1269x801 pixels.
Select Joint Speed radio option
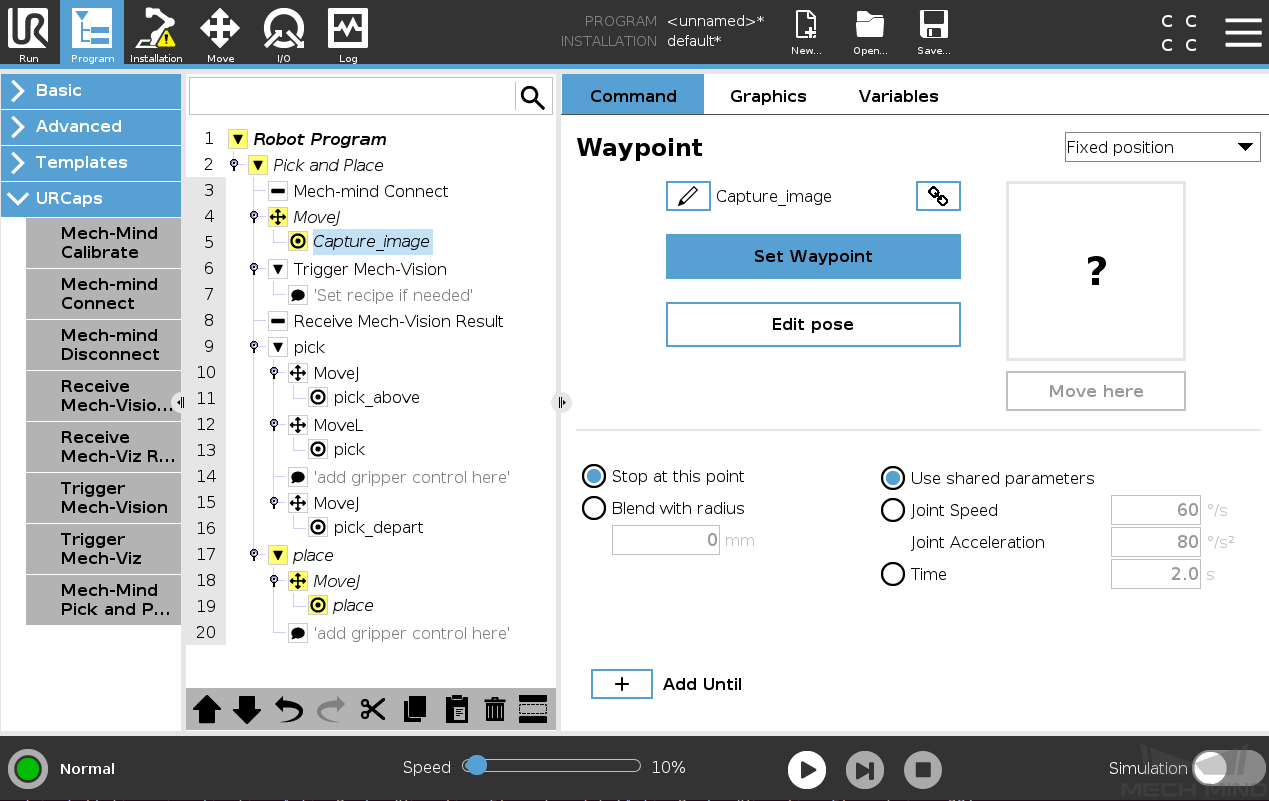point(893,510)
